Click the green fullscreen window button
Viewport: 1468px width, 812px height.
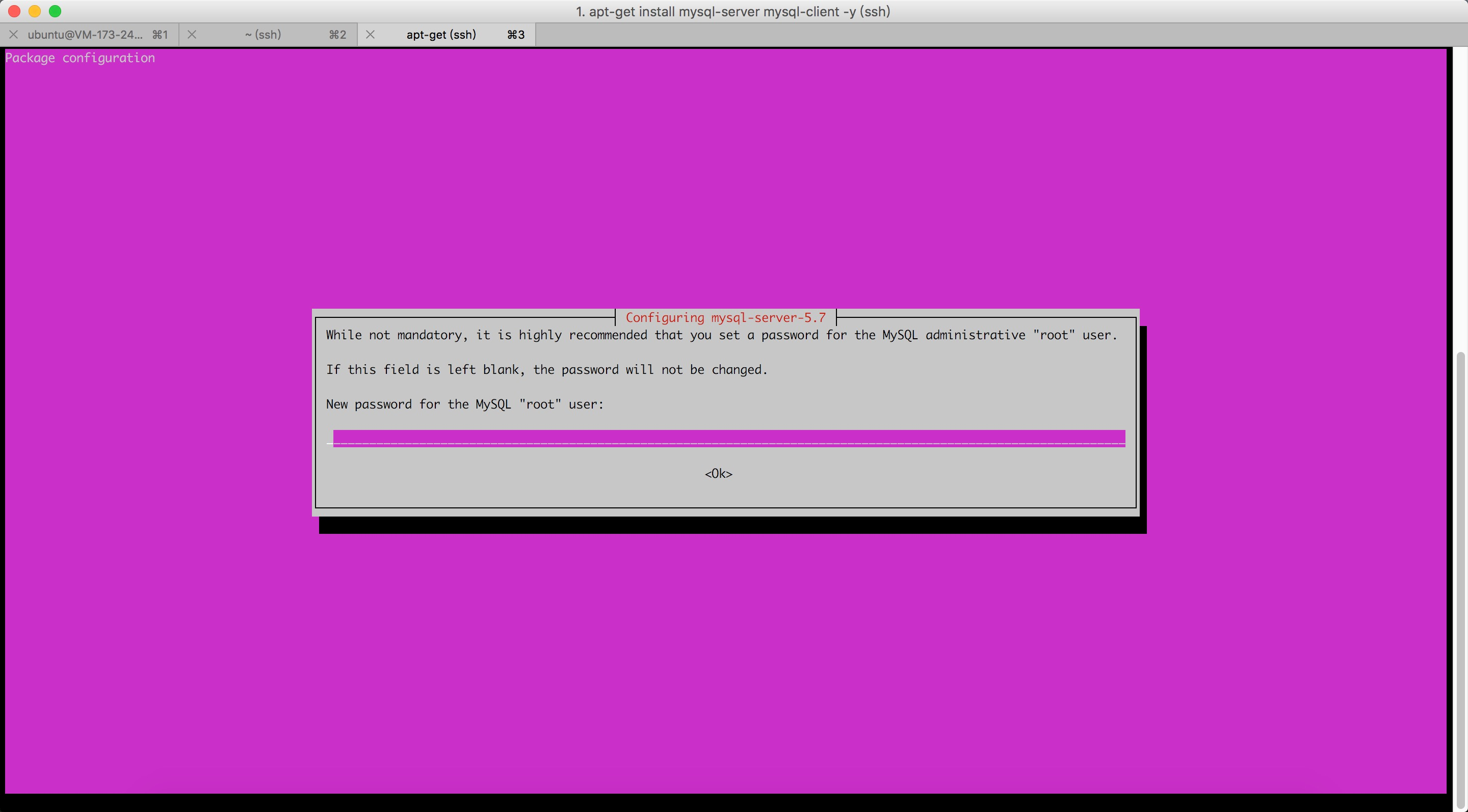(x=55, y=11)
